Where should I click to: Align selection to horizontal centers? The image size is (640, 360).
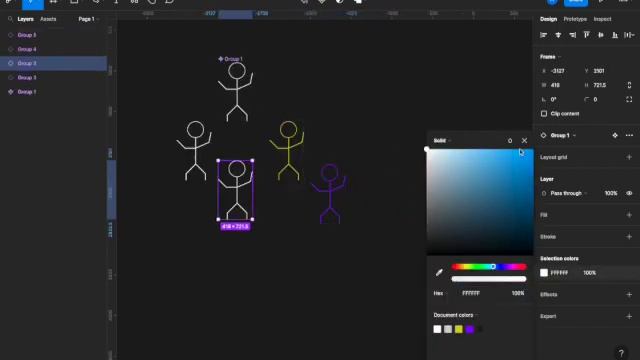pos(558,35)
